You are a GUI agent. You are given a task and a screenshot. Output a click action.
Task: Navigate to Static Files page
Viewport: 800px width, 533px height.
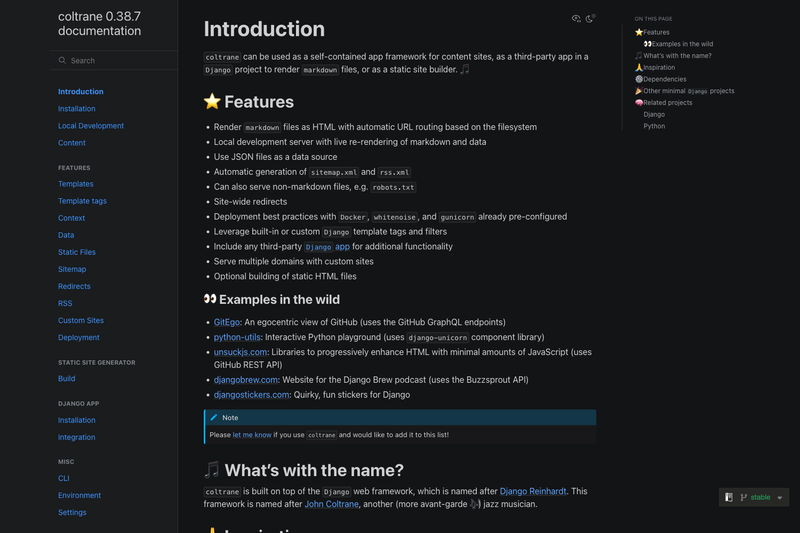click(x=77, y=252)
